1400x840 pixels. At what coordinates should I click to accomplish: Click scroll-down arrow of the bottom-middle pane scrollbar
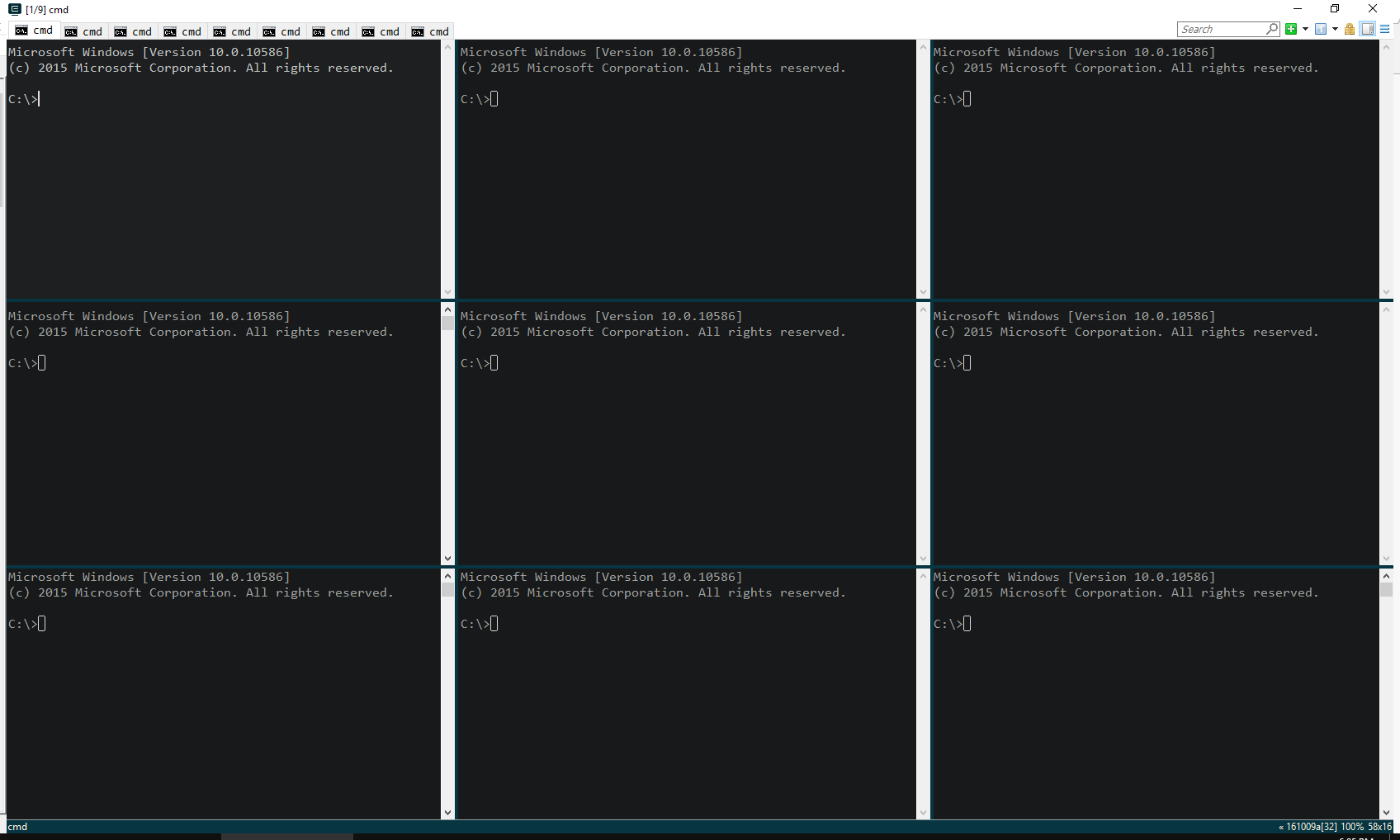pos(923,813)
